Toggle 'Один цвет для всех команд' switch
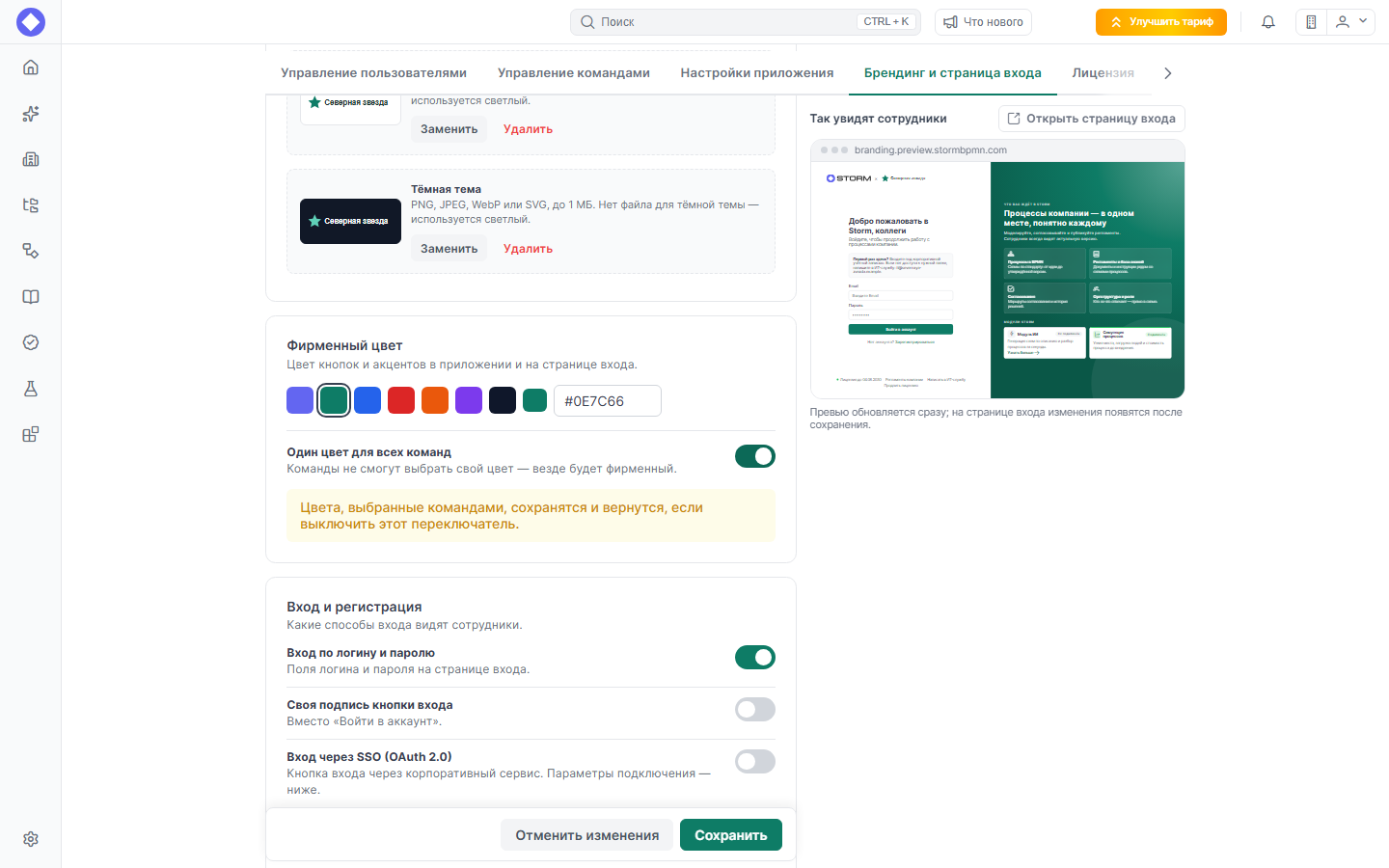This screenshot has height=868, width=1389. 755,456
